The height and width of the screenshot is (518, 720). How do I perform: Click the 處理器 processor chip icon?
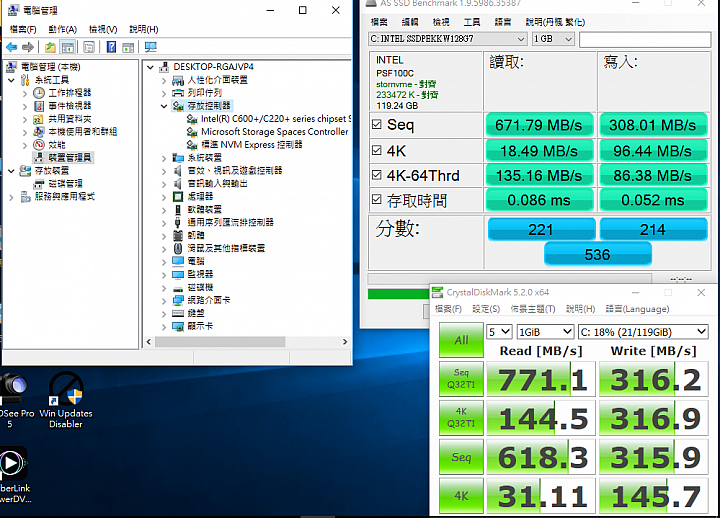pos(178,197)
